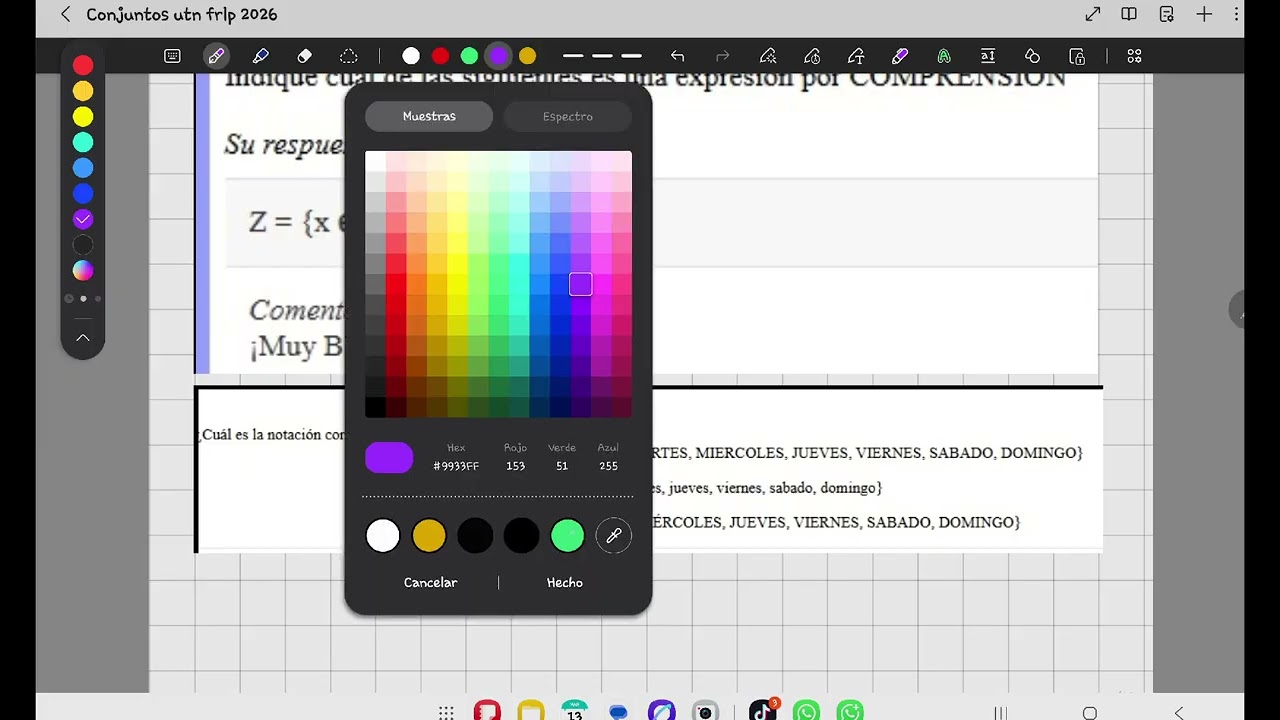Screen dimensions: 1280x720
Task: Choose the first stroke thickness preset
Action: point(573,56)
